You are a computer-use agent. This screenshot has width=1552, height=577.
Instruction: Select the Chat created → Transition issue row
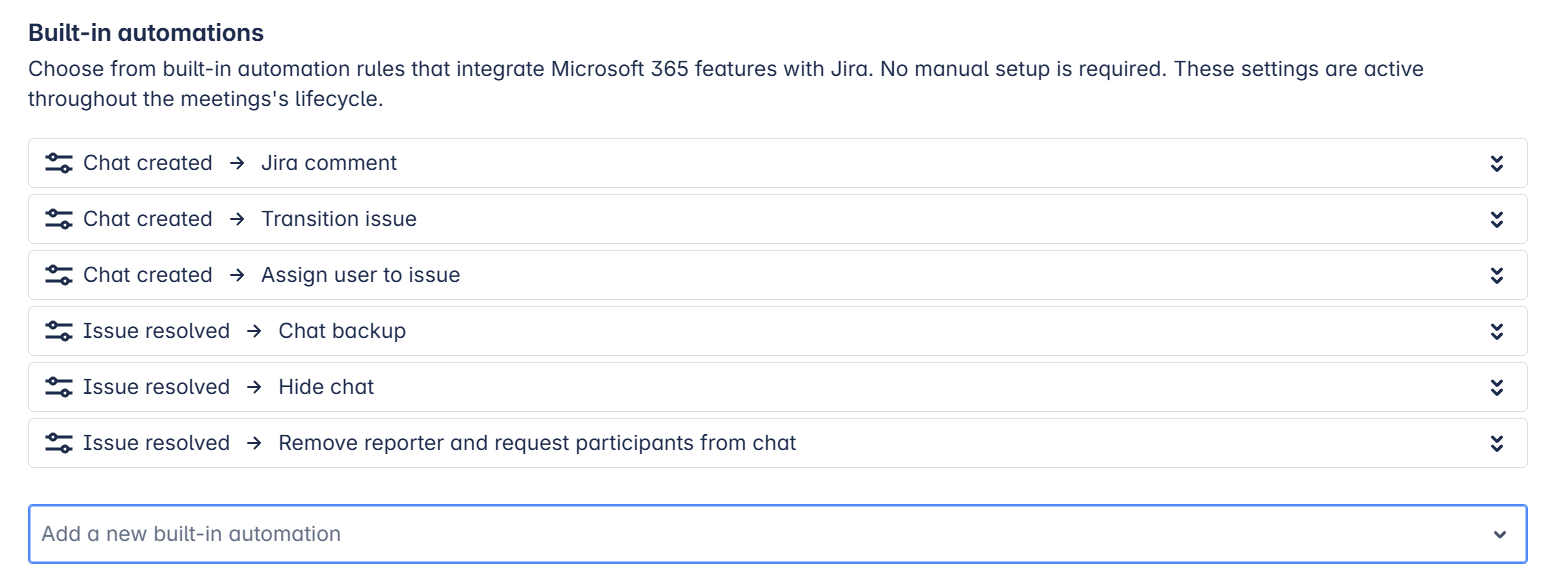point(777,219)
